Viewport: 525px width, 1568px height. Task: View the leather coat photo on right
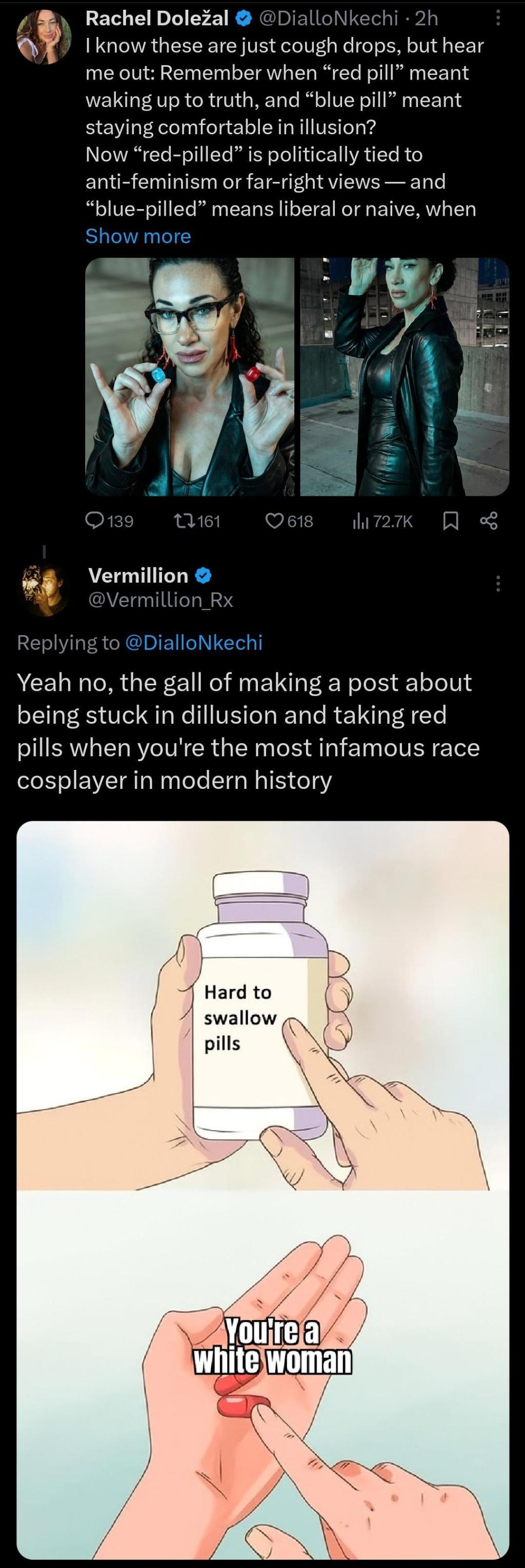coord(405,376)
